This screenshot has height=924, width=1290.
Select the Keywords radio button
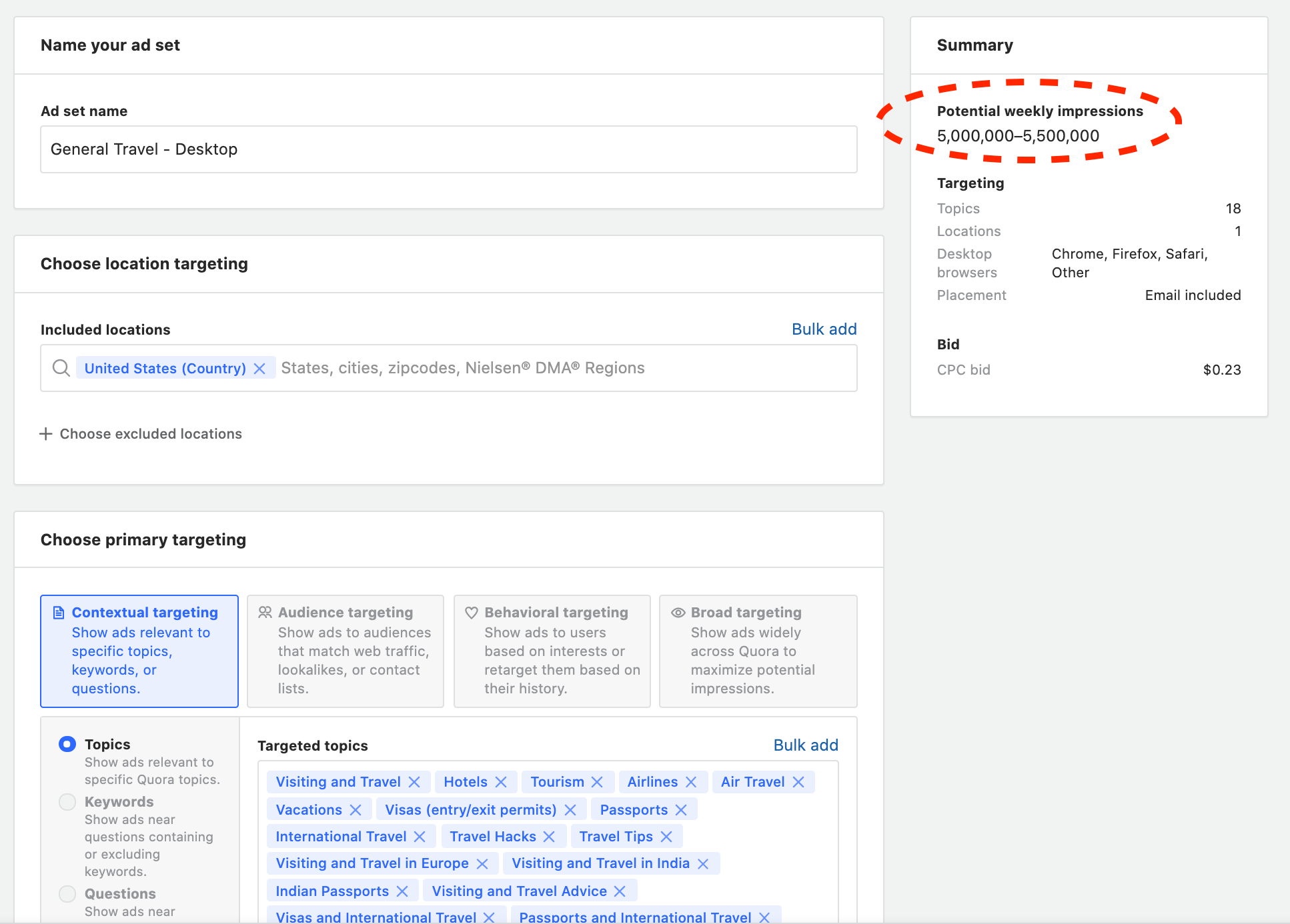point(67,801)
